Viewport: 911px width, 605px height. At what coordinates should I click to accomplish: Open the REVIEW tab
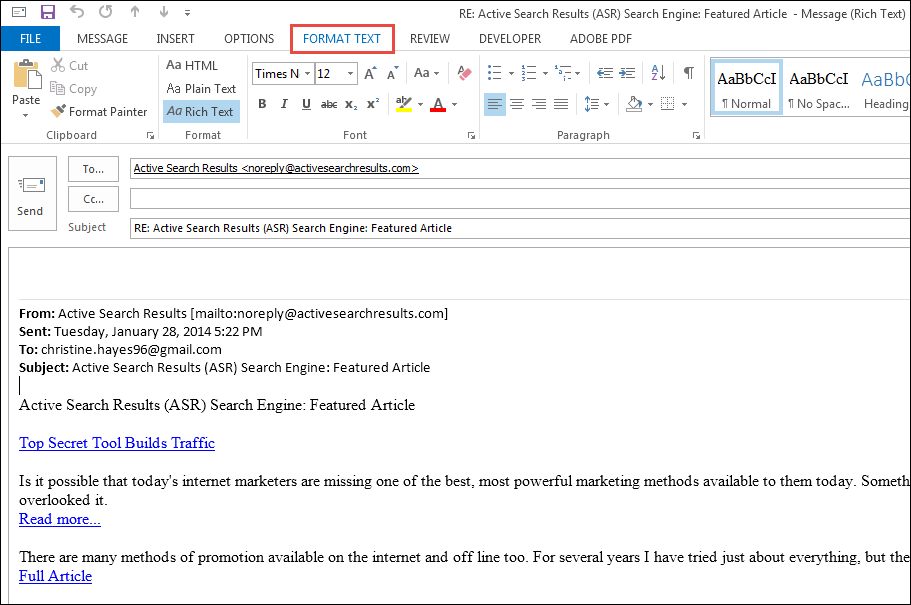pyautogui.click(x=429, y=39)
